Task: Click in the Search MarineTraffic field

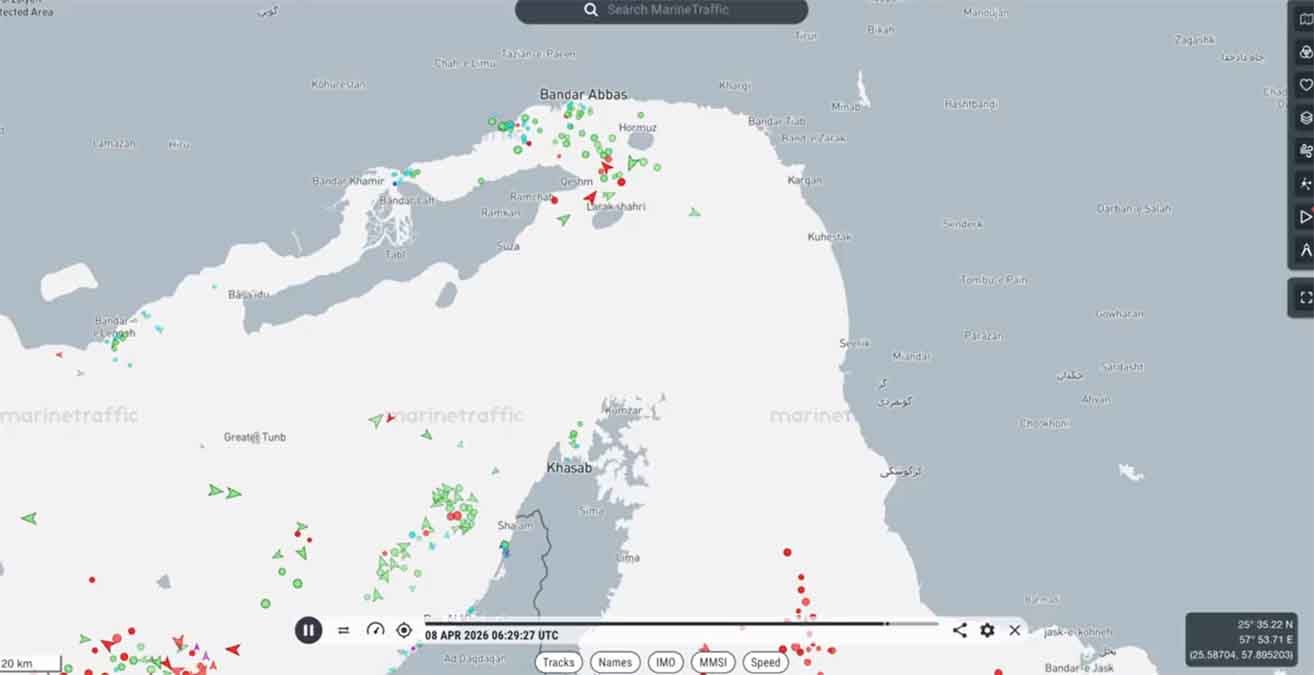Action: tap(661, 10)
